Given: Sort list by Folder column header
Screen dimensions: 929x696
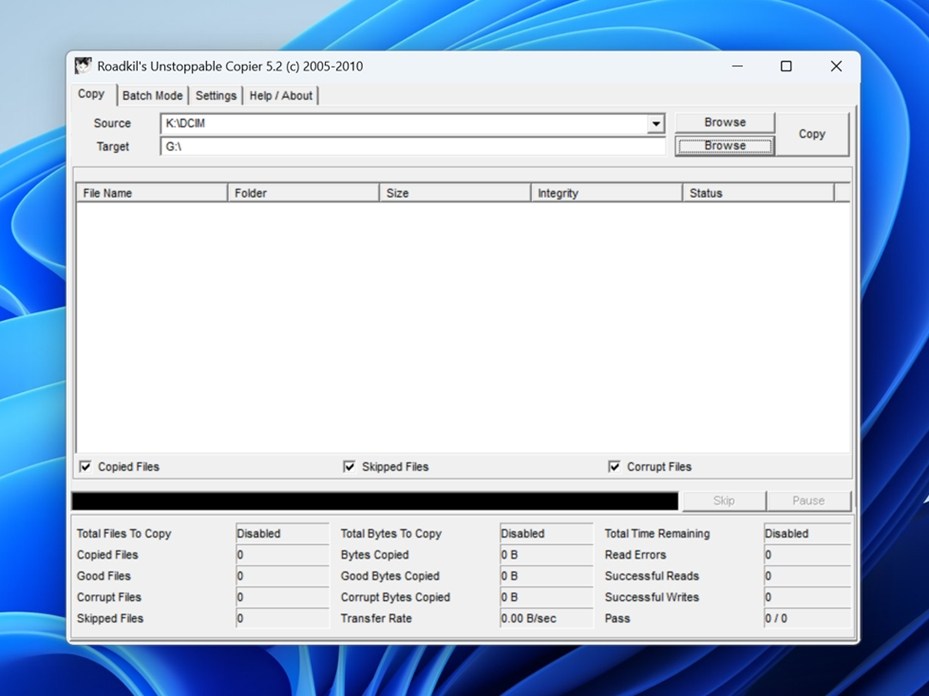Looking at the screenshot, I should 303,193.
